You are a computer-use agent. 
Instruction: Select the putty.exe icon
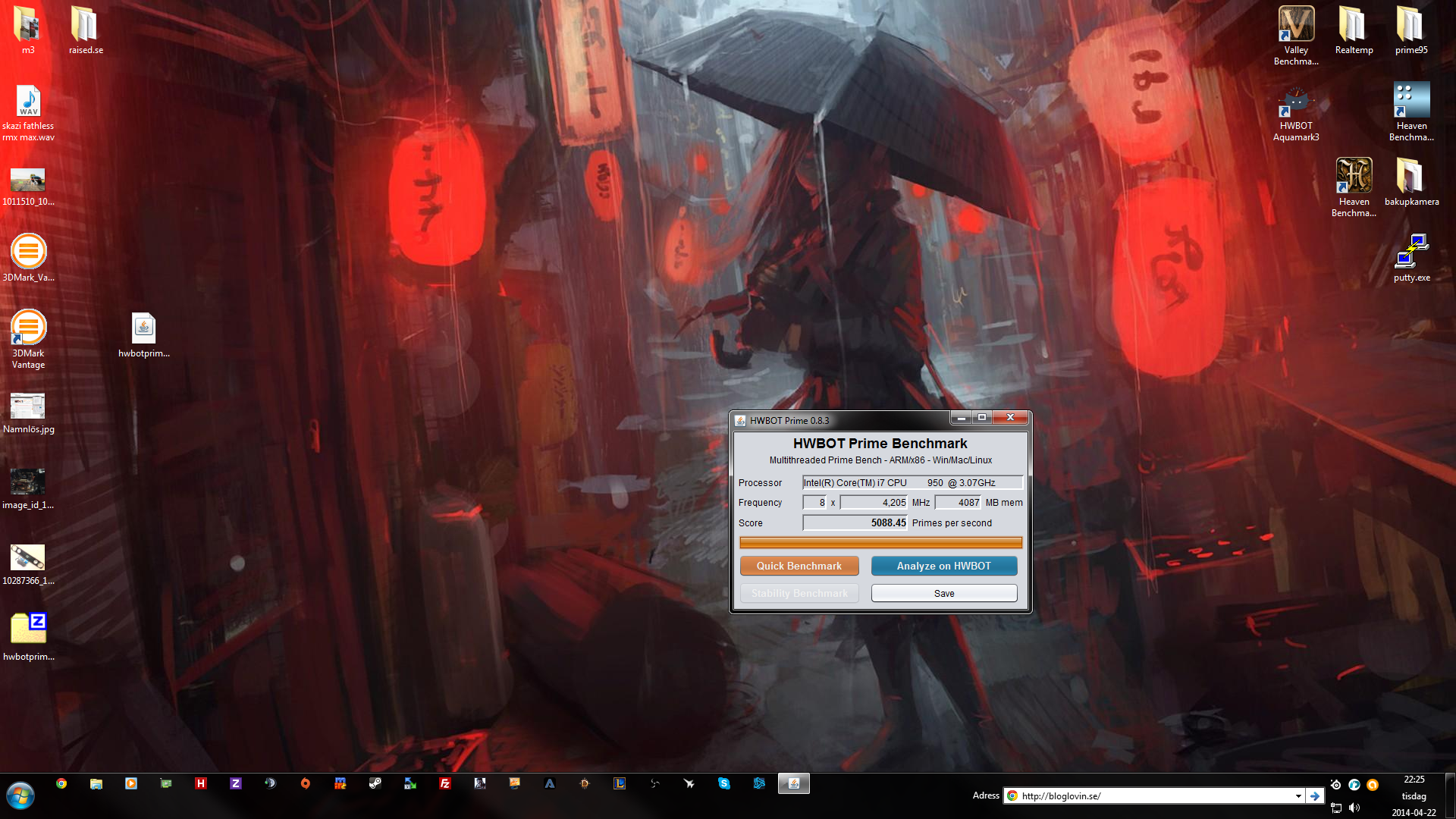pos(1411,258)
